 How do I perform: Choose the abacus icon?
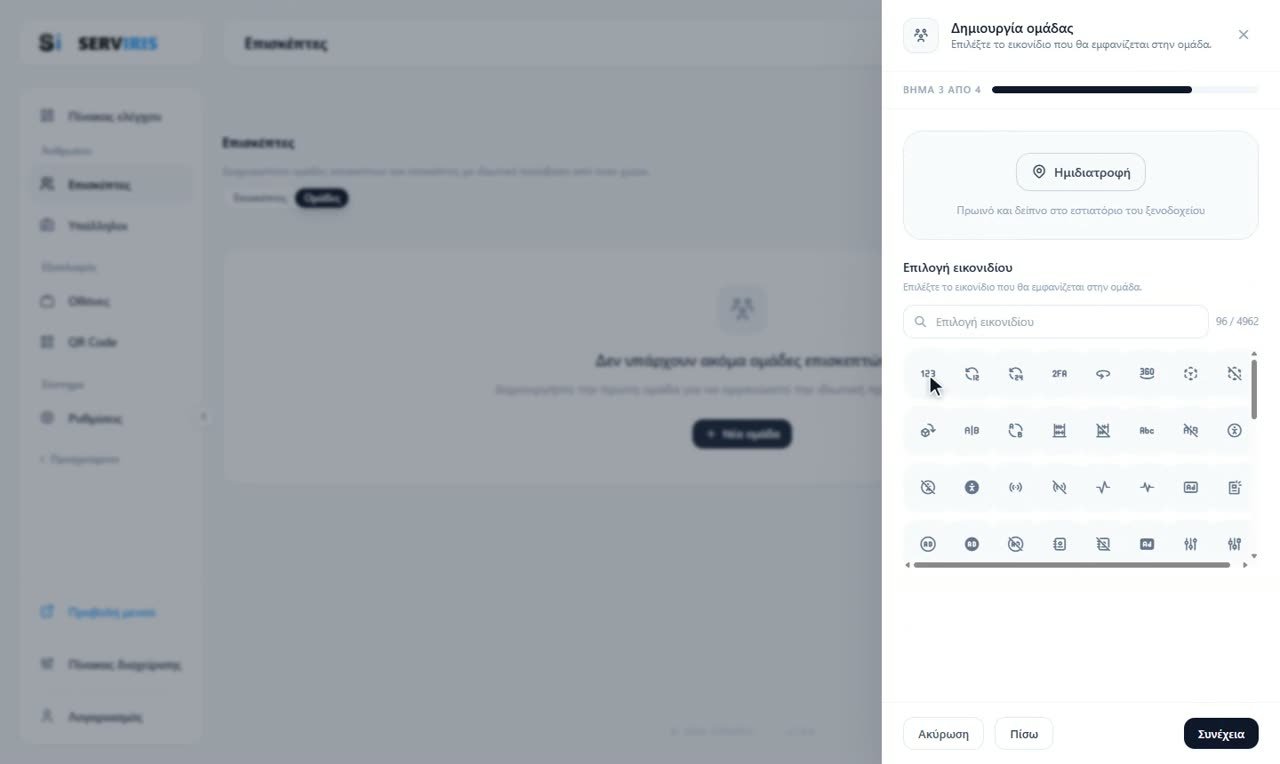[1059, 431]
